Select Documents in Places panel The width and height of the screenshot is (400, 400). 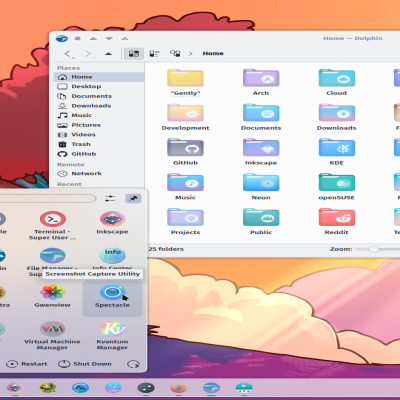coord(99,96)
